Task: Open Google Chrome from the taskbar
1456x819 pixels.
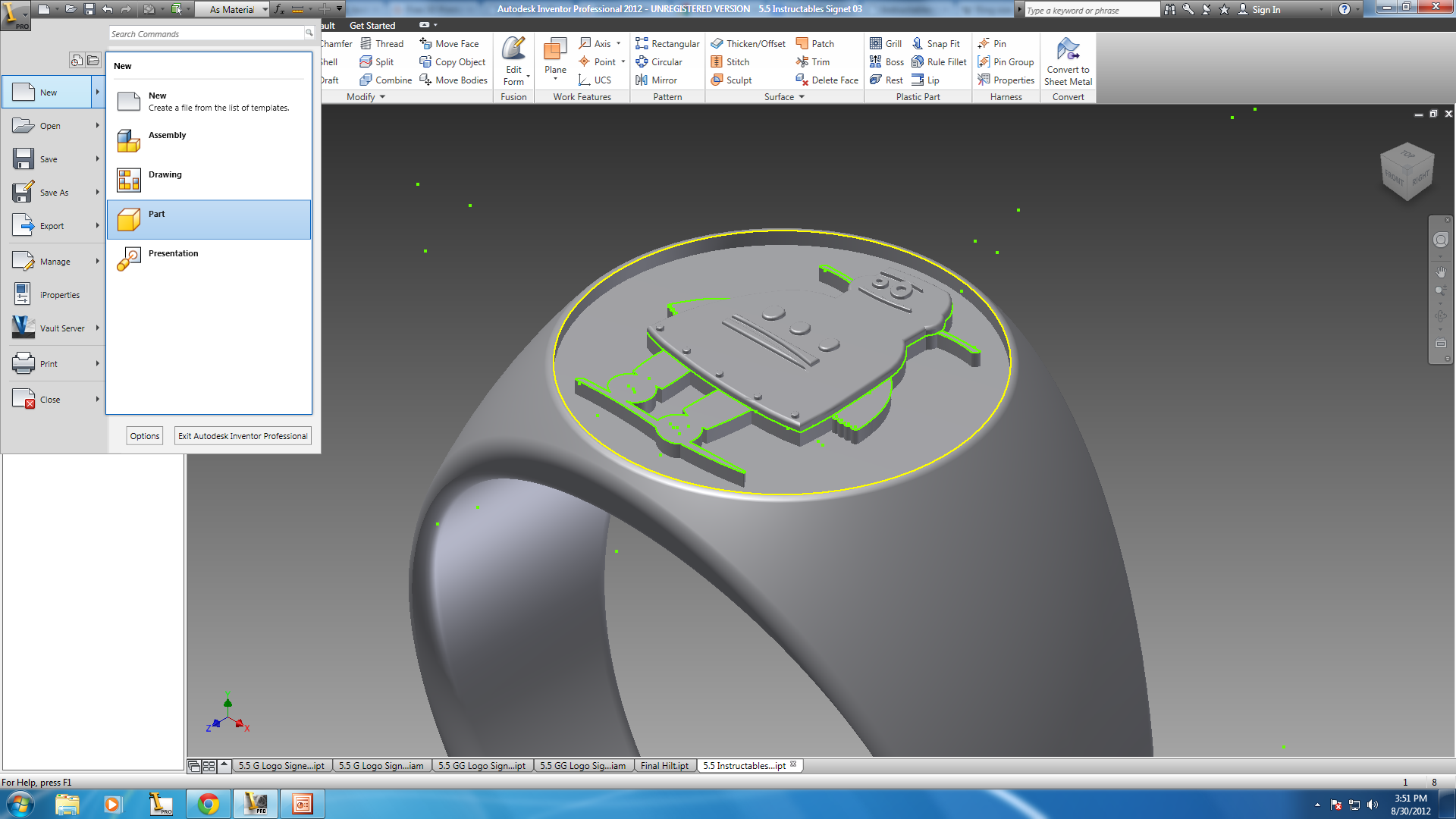Action: click(209, 804)
